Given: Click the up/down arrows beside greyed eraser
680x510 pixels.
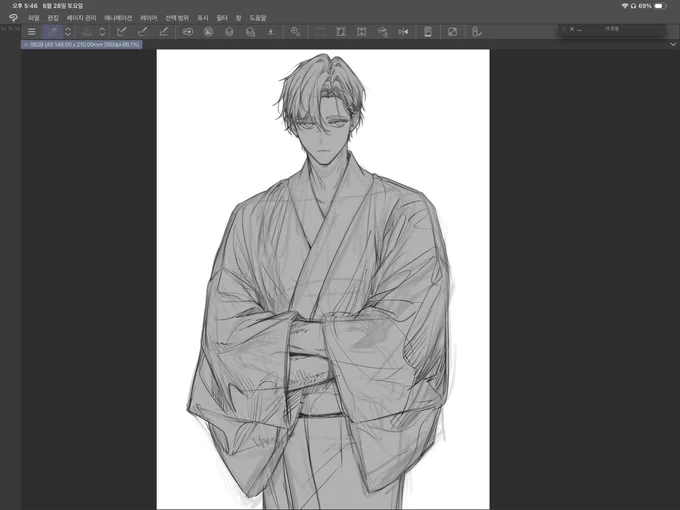Looking at the screenshot, I should [x=102, y=32].
